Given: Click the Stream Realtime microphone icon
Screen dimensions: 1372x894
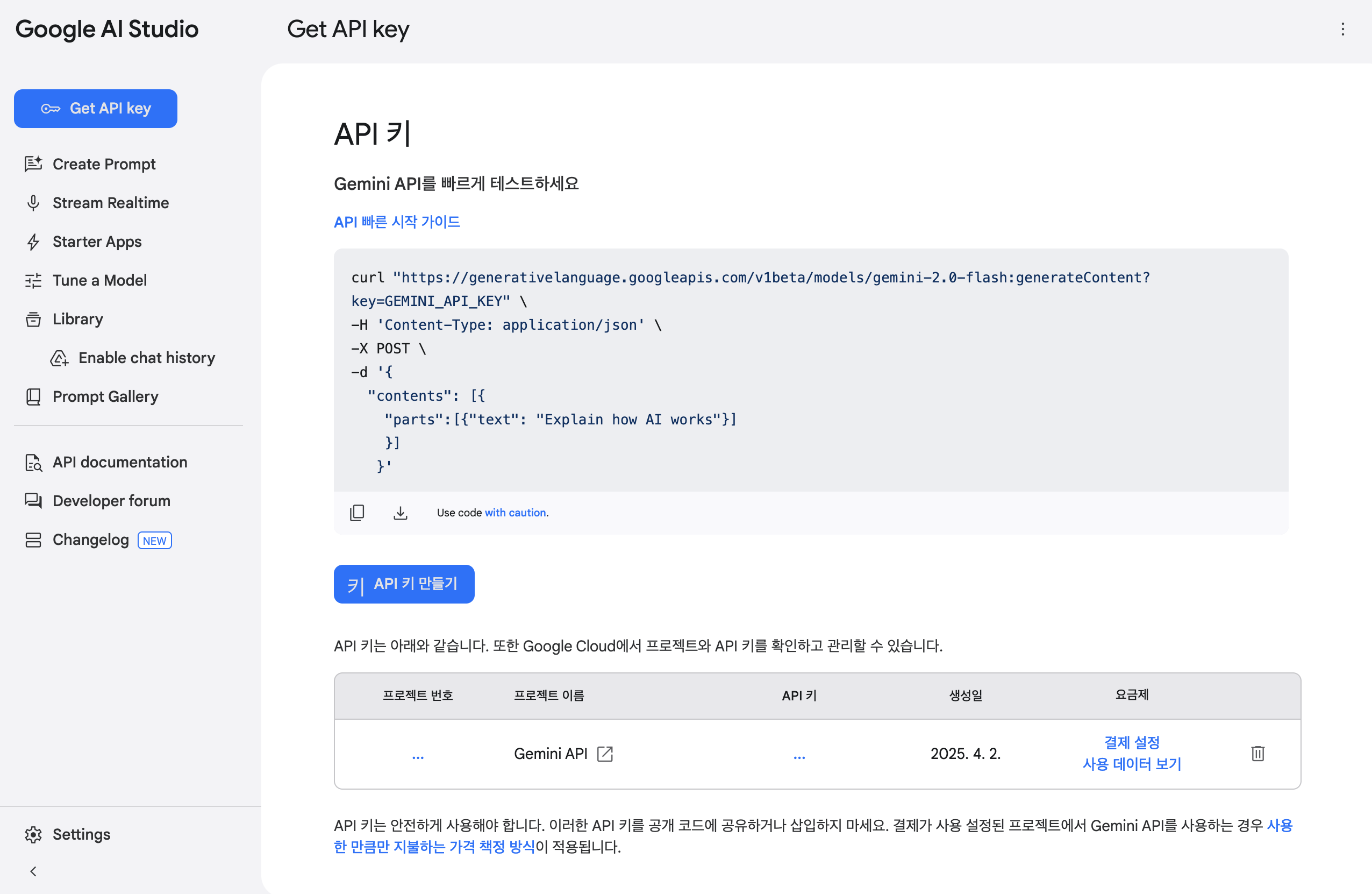Looking at the screenshot, I should 33,203.
